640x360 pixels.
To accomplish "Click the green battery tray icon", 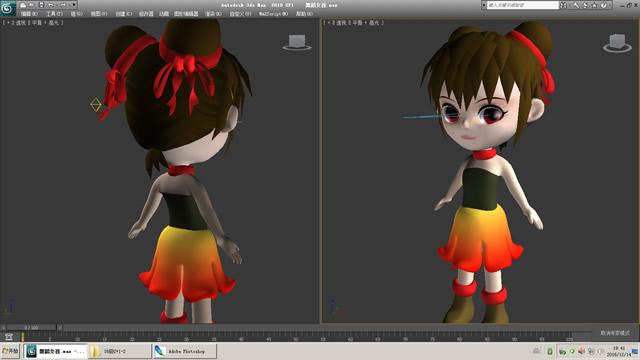I will point(550,351).
